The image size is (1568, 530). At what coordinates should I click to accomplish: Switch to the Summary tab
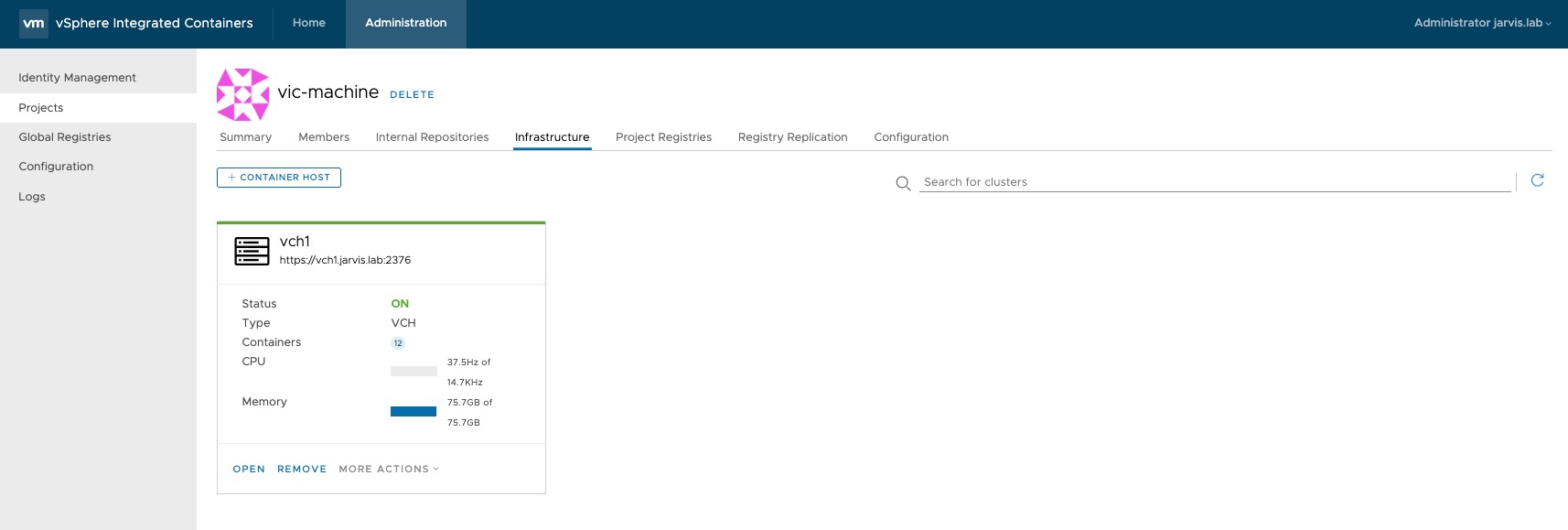pos(245,137)
